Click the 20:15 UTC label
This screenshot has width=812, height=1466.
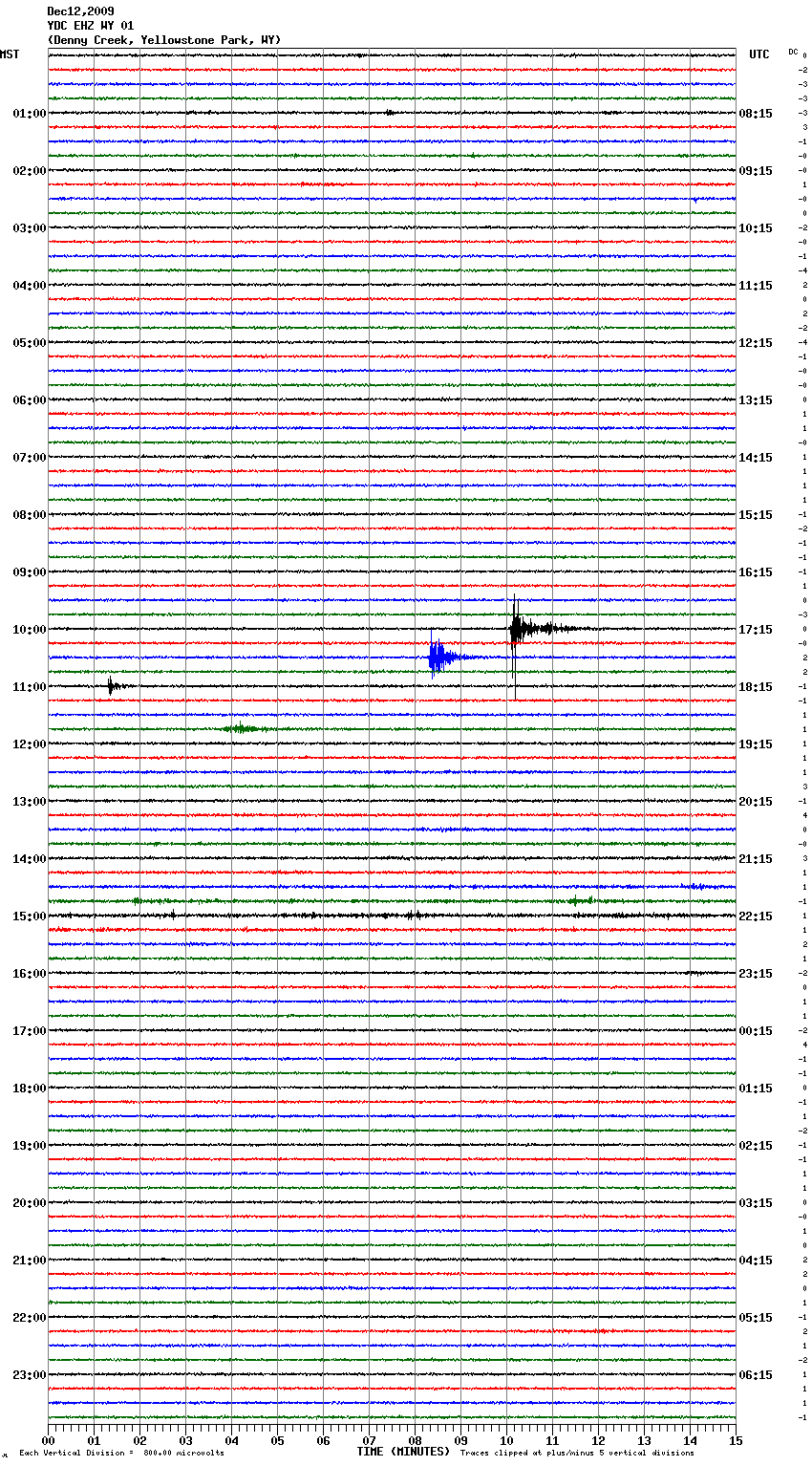(756, 802)
